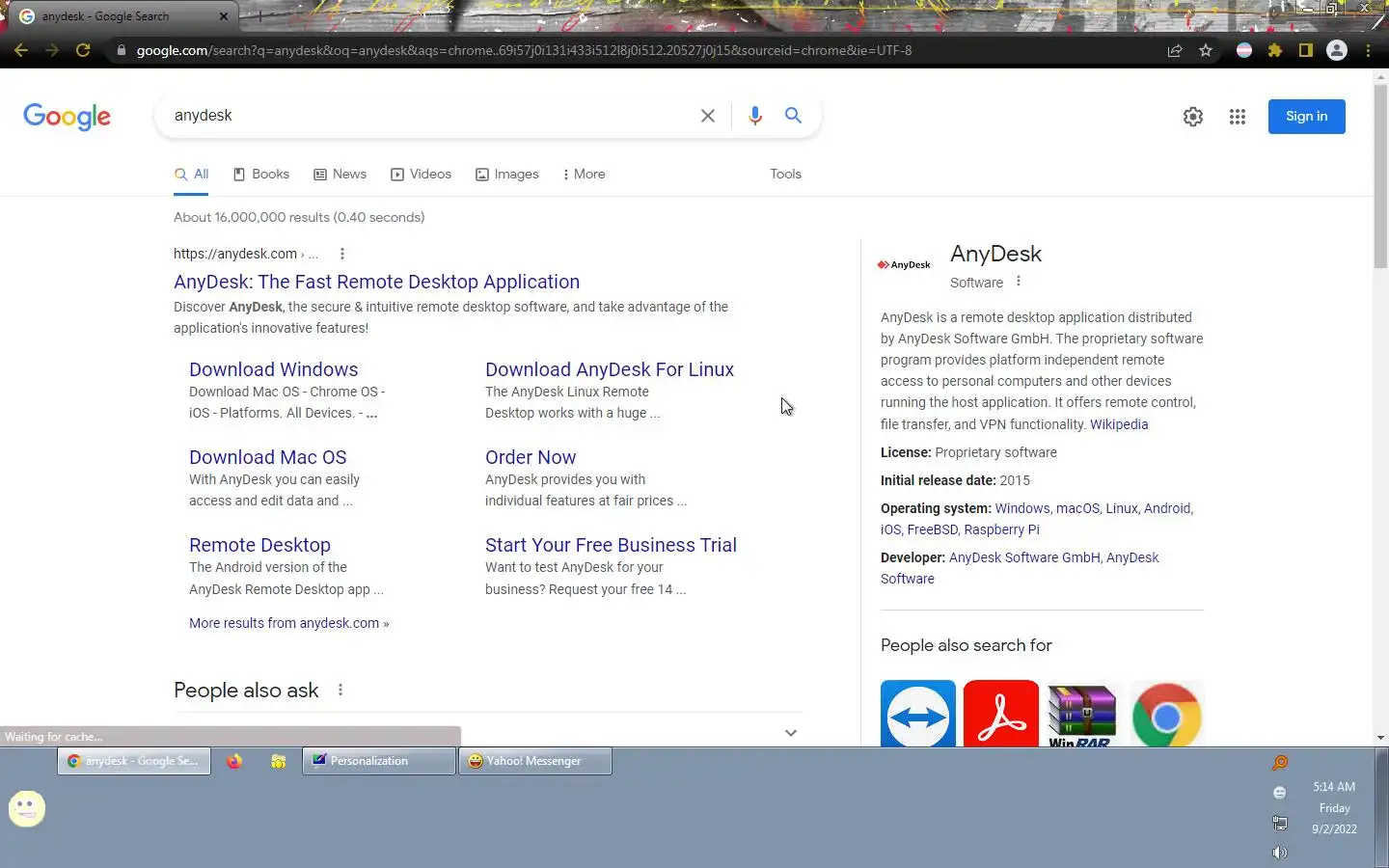
Task: Open a new tab with plus button
Action: (259, 16)
